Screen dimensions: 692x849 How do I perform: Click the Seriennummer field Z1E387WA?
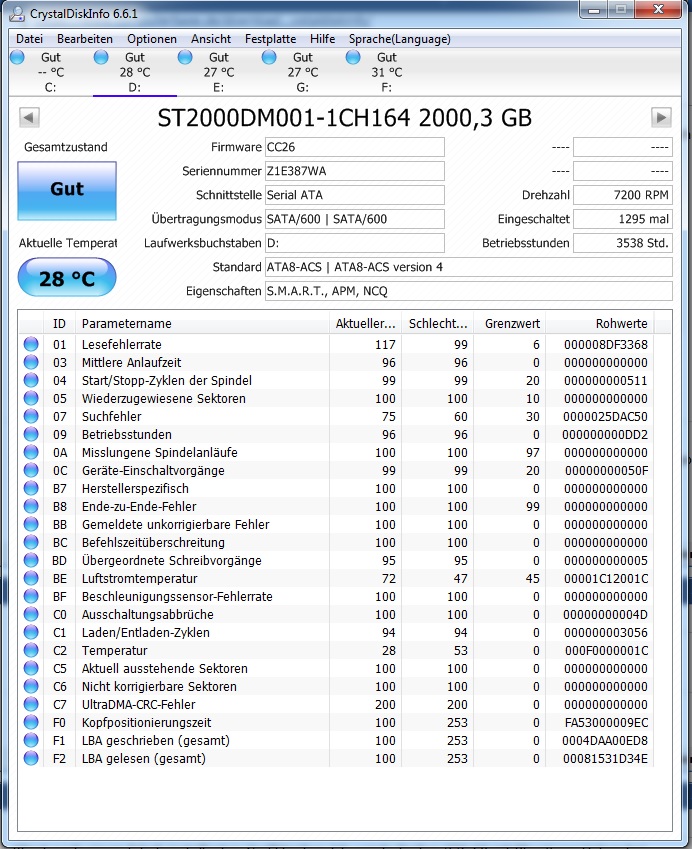(x=355, y=171)
